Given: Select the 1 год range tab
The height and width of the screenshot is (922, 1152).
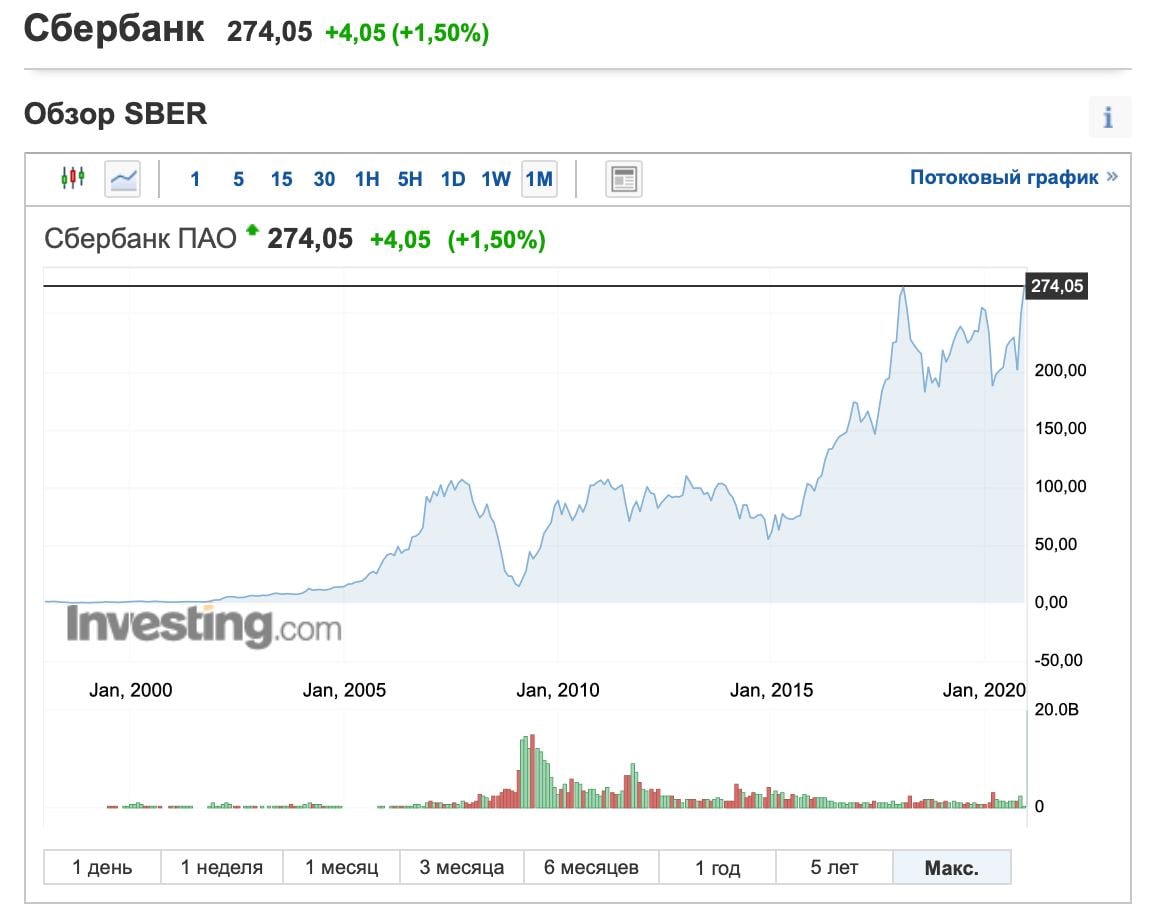Looking at the screenshot, I should click(x=718, y=868).
